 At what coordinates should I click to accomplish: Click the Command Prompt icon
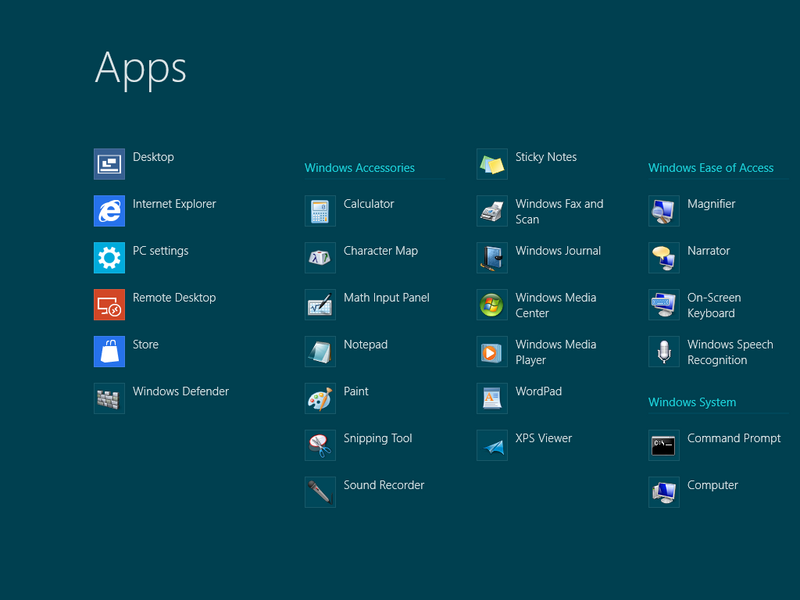[x=664, y=446]
